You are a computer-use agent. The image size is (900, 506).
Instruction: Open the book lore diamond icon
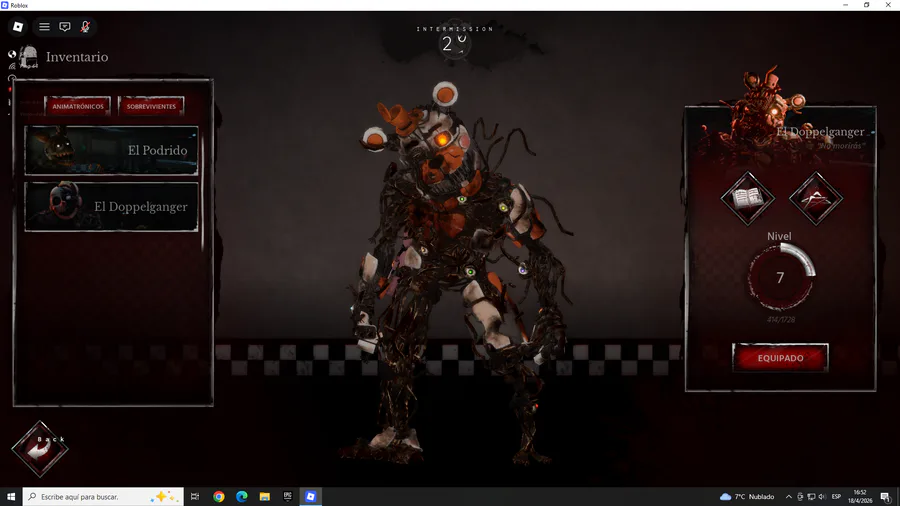point(747,198)
